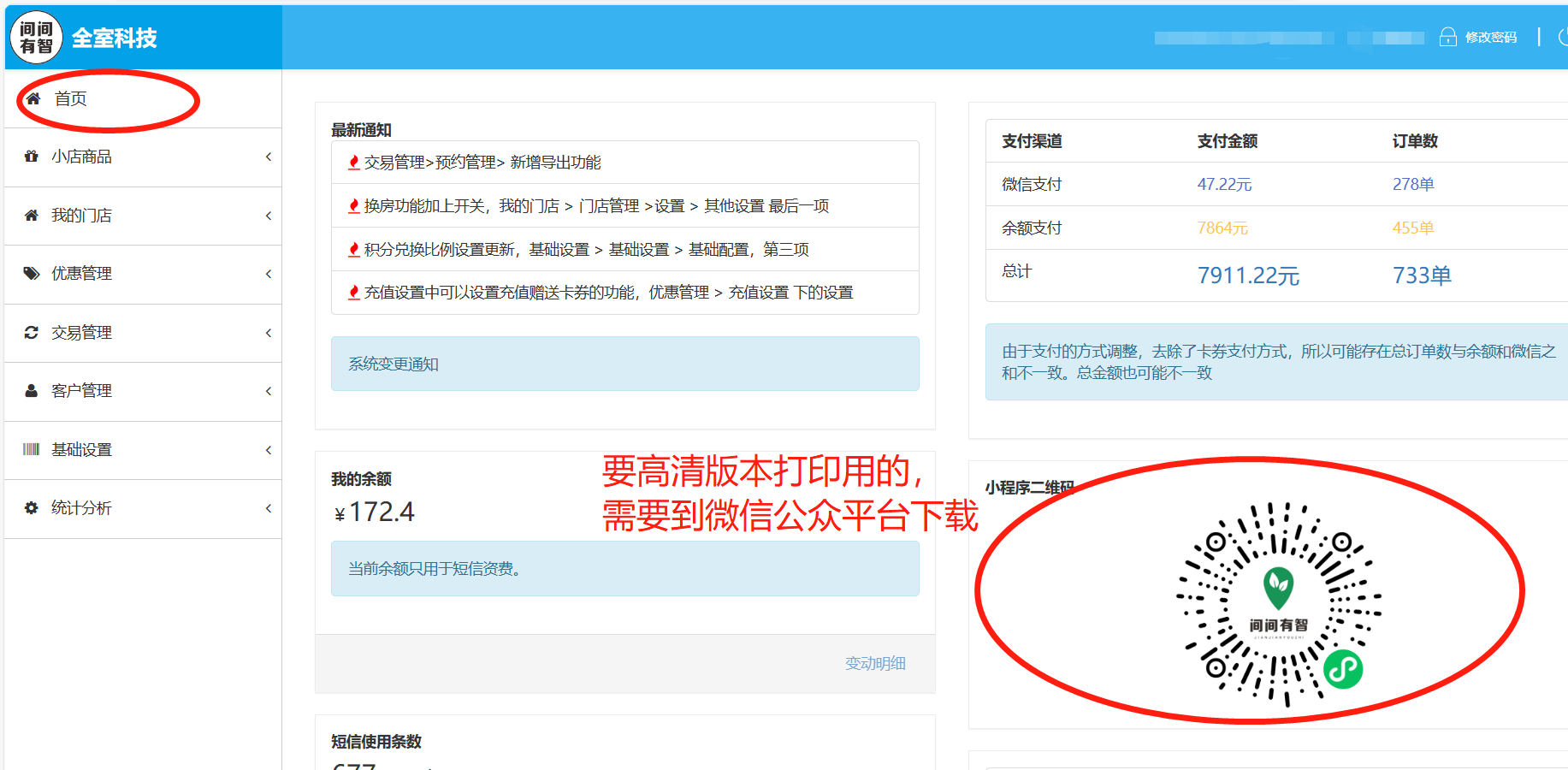Image resolution: width=1568 pixels, height=770 pixels.
Task: Click the refresh icon for 交易管理
Action: tap(32, 333)
